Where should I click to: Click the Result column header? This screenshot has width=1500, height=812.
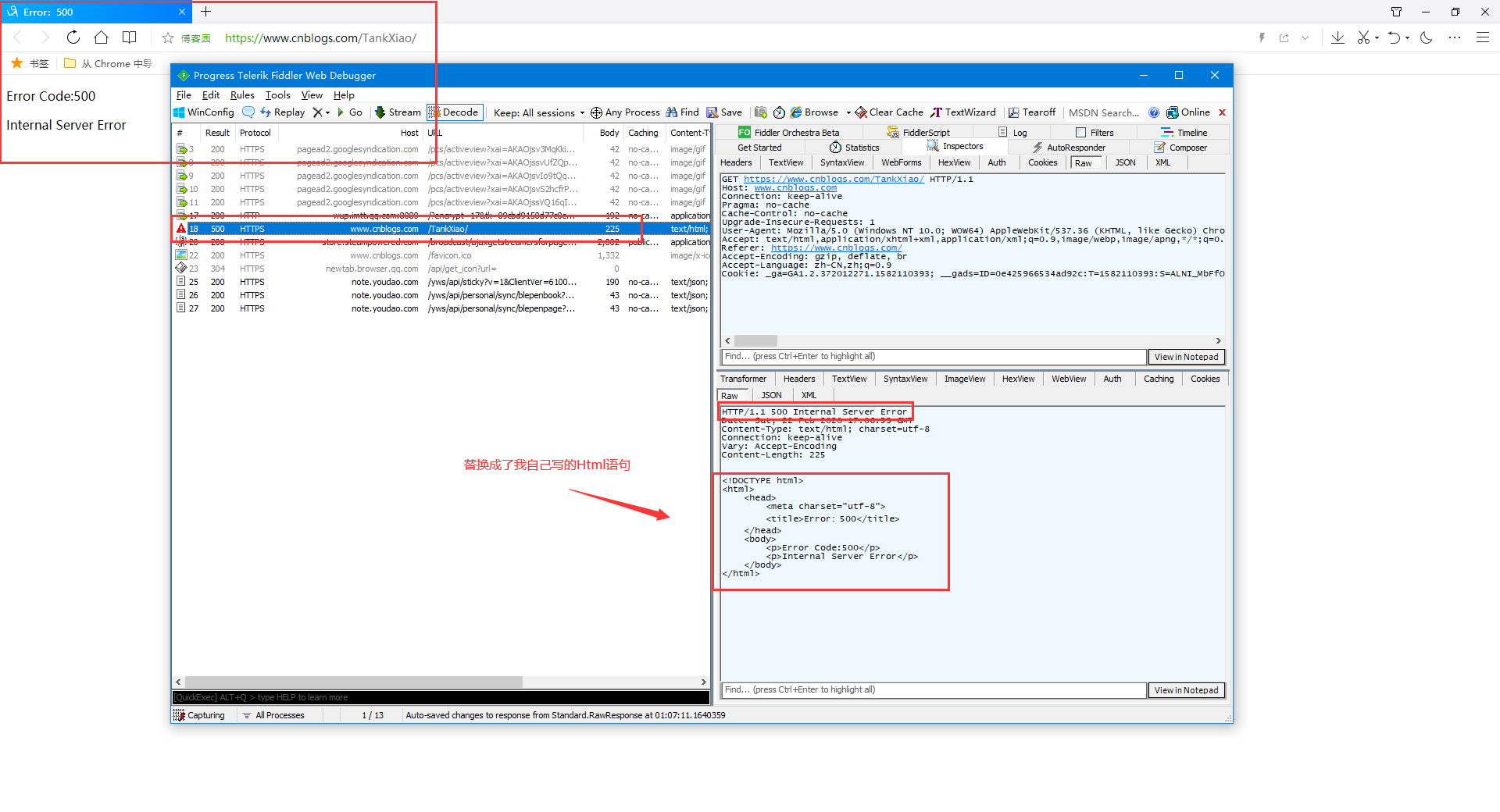click(x=217, y=133)
